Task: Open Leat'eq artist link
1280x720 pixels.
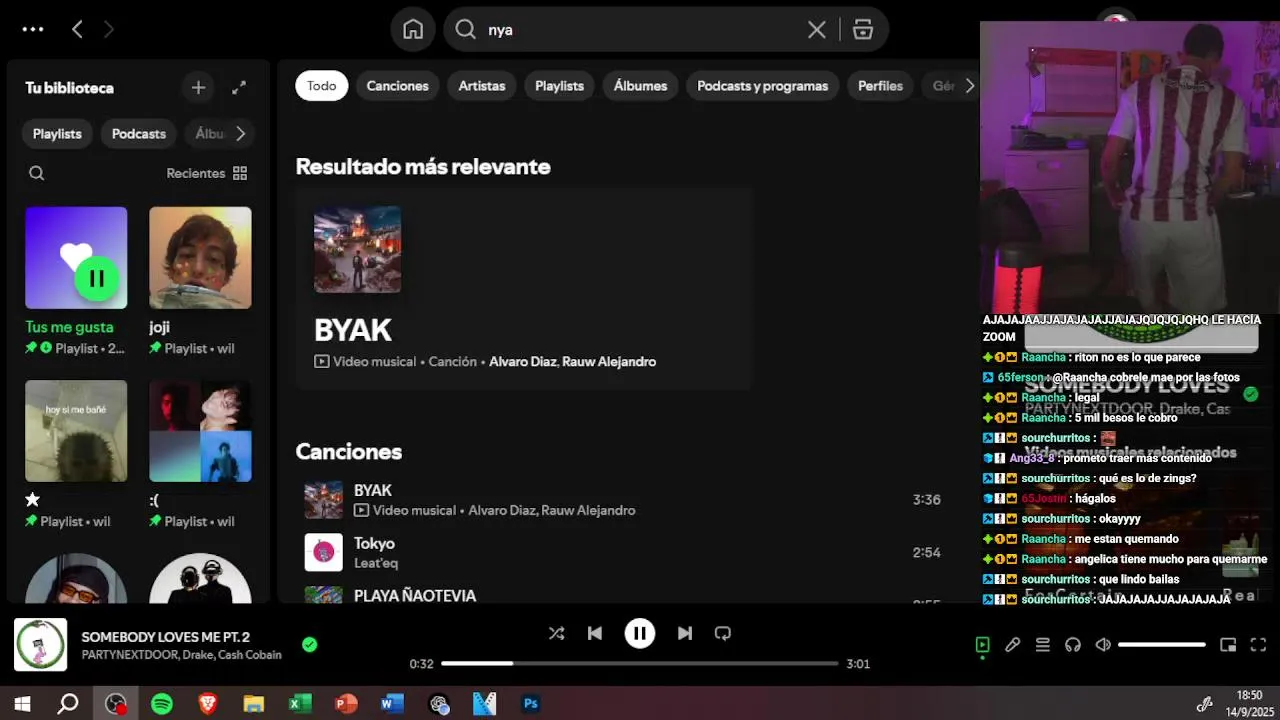Action: 376,563
